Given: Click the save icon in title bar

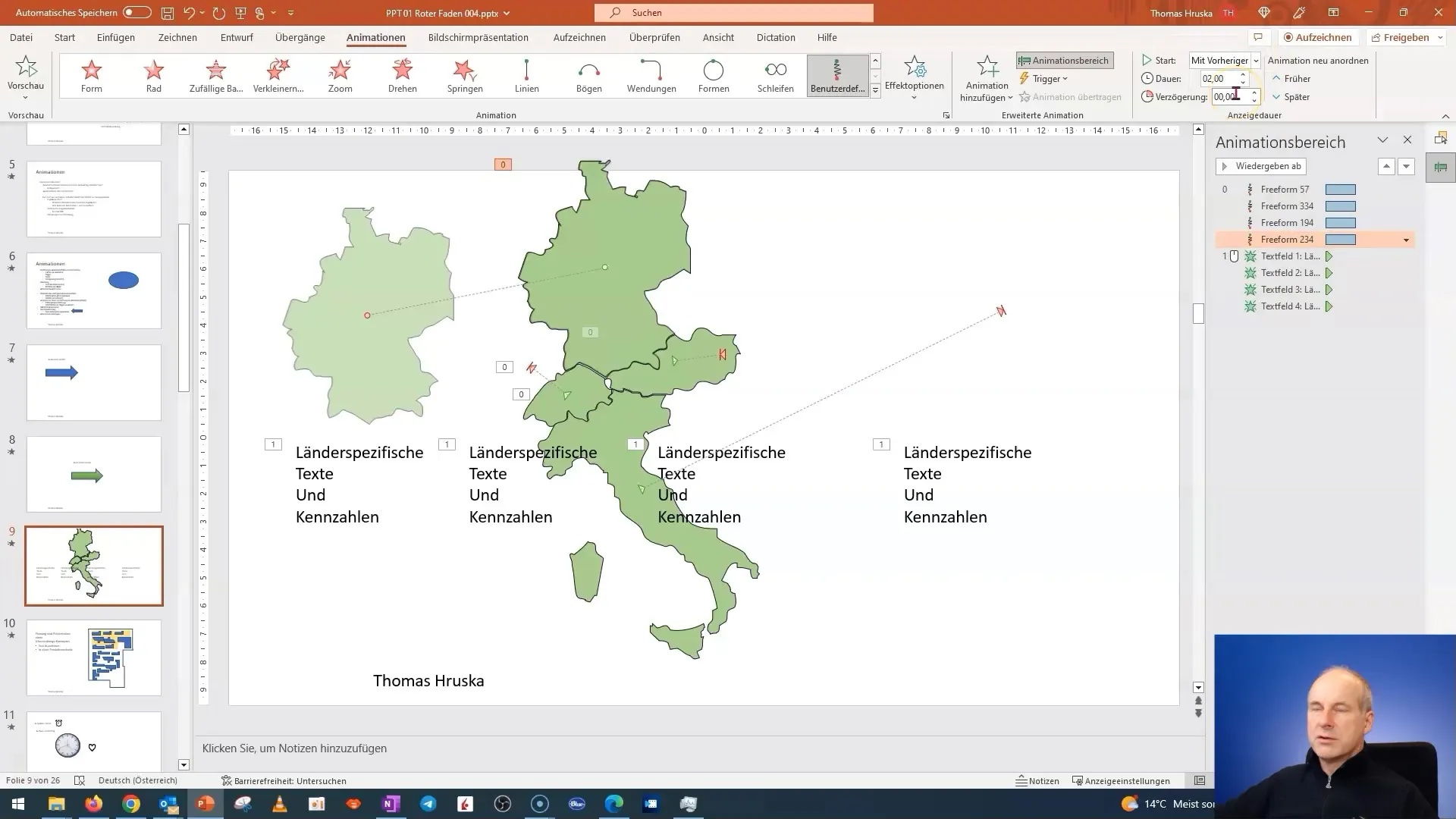Looking at the screenshot, I should pyautogui.click(x=167, y=13).
